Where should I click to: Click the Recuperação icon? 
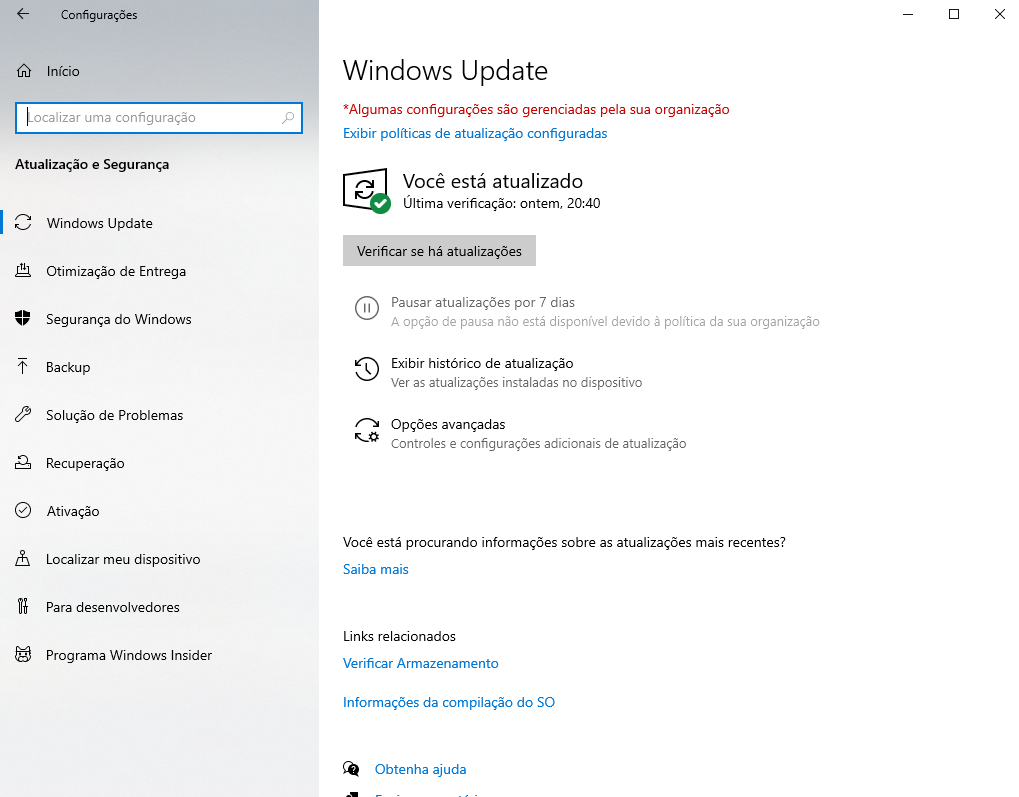(23, 463)
